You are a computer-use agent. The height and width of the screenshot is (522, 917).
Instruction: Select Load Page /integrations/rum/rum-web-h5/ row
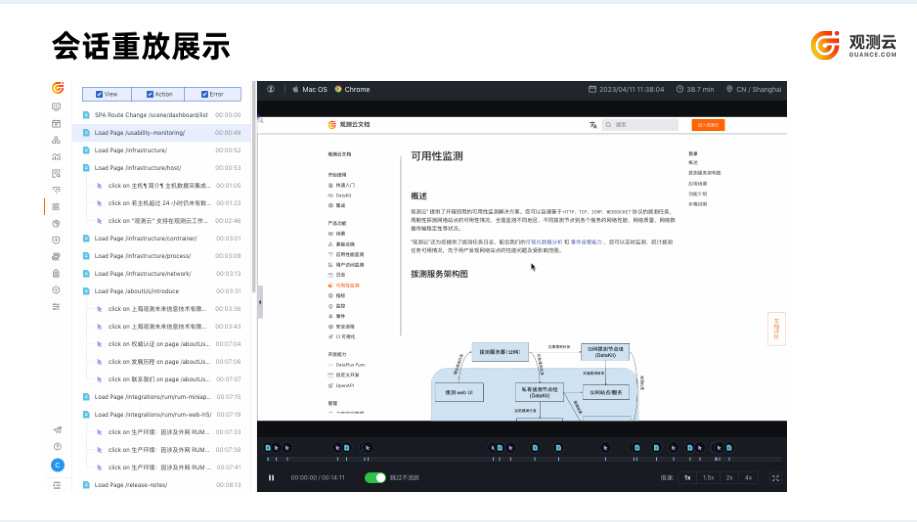point(162,414)
